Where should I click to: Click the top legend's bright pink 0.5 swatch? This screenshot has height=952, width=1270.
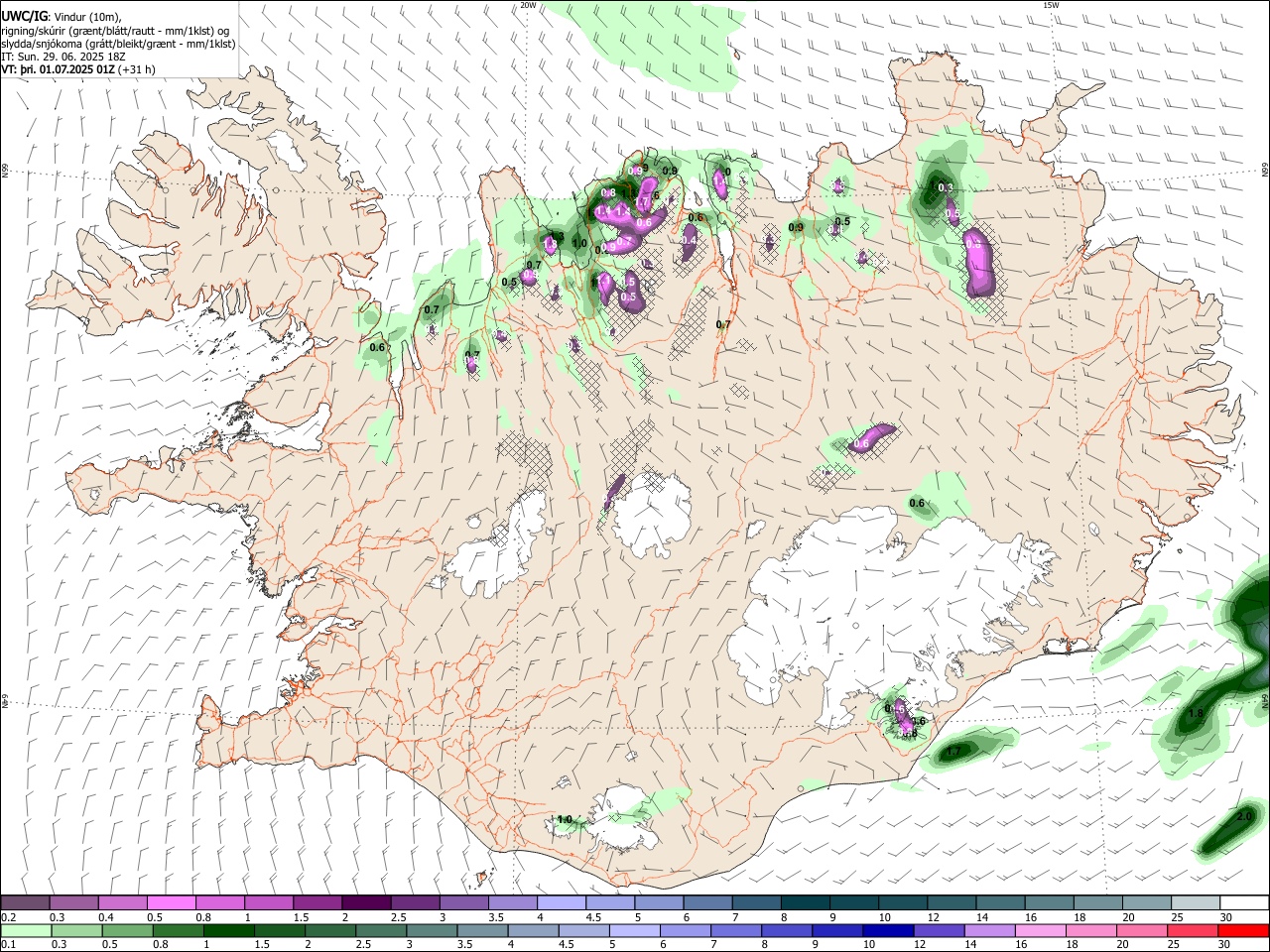pyautogui.click(x=171, y=902)
